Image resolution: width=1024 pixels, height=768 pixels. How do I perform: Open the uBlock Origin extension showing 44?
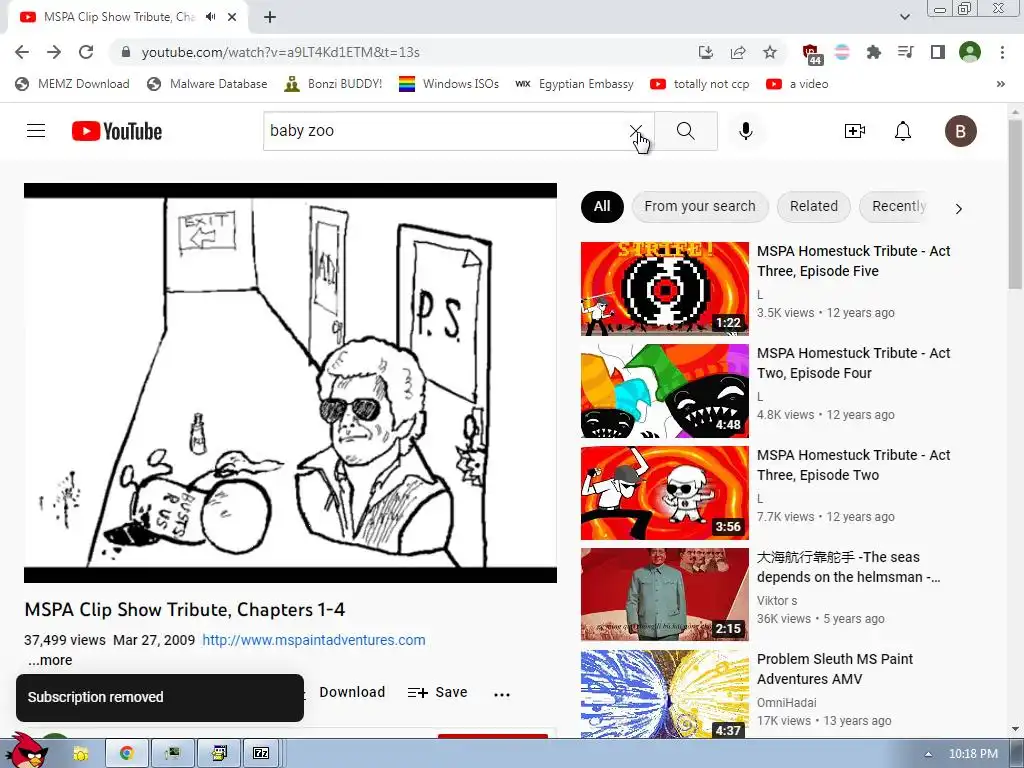click(812, 54)
